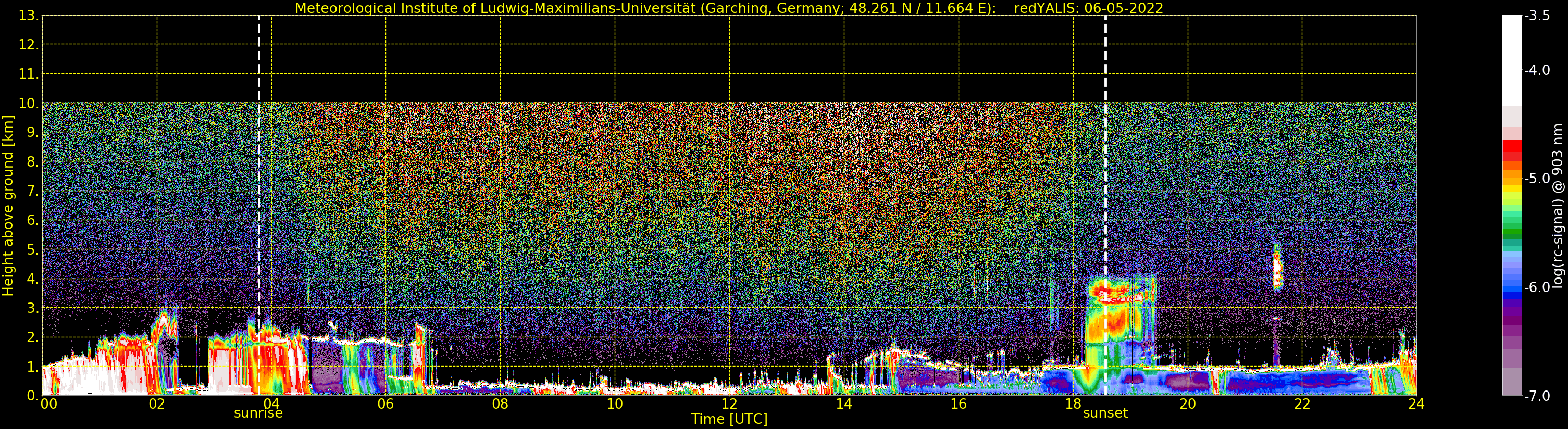1568x429 pixels.
Task: Click the '1.' height tick label
Action: tap(33, 367)
